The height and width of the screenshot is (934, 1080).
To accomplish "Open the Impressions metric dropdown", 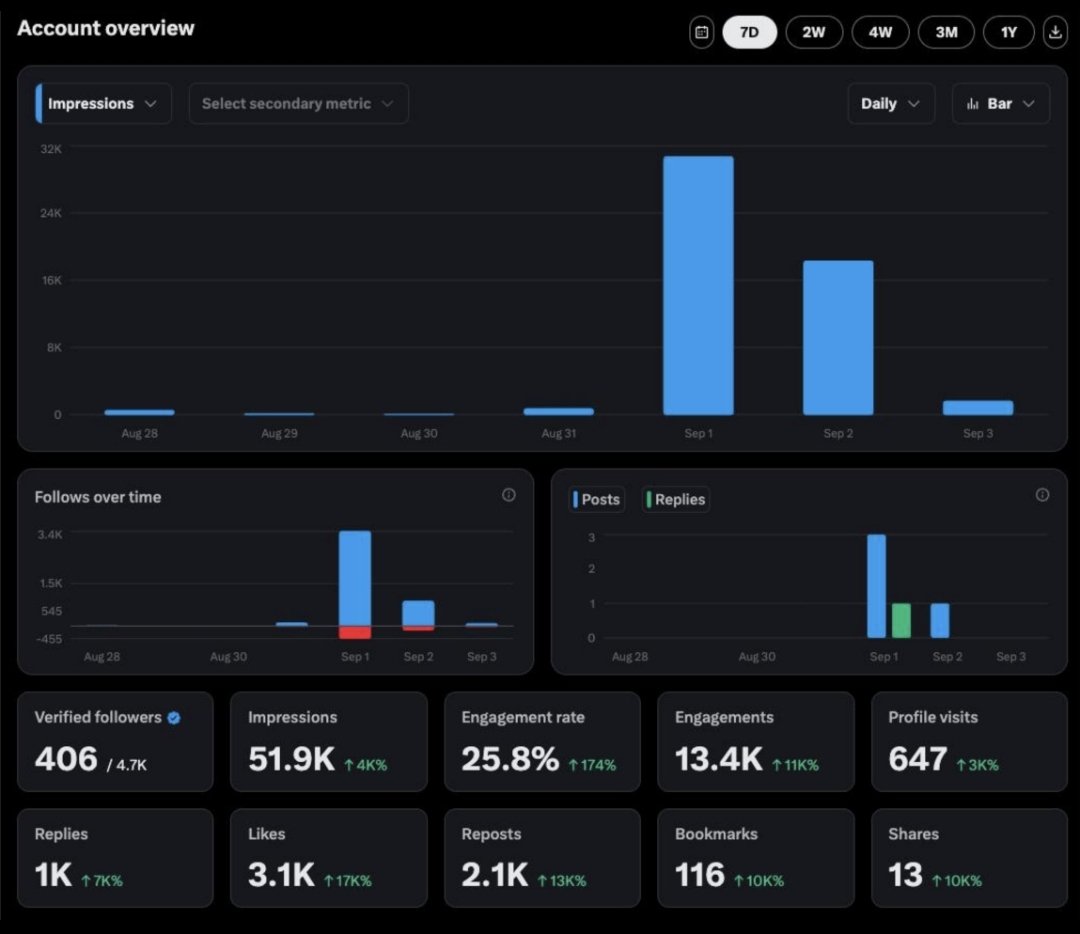I will (100, 103).
